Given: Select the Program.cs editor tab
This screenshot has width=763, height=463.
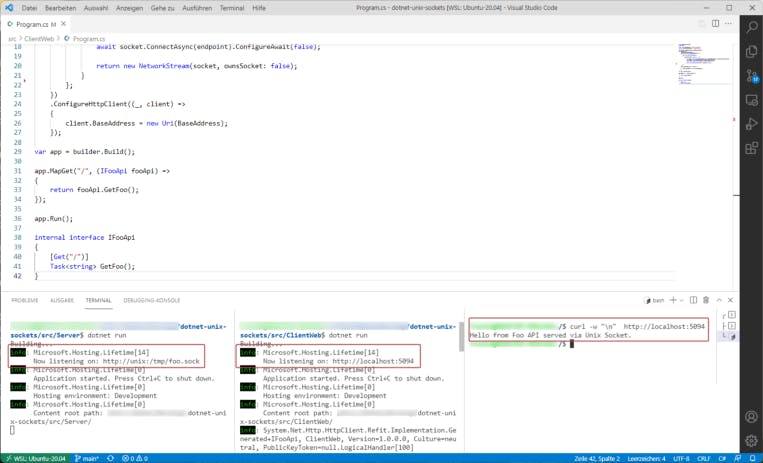Looking at the screenshot, I should tap(35, 24).
